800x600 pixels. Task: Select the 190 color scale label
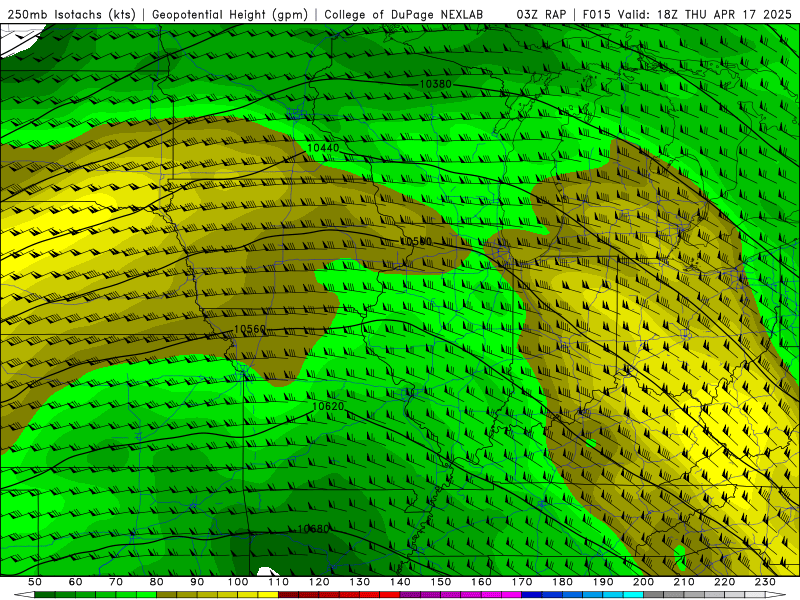pos(603,582)
